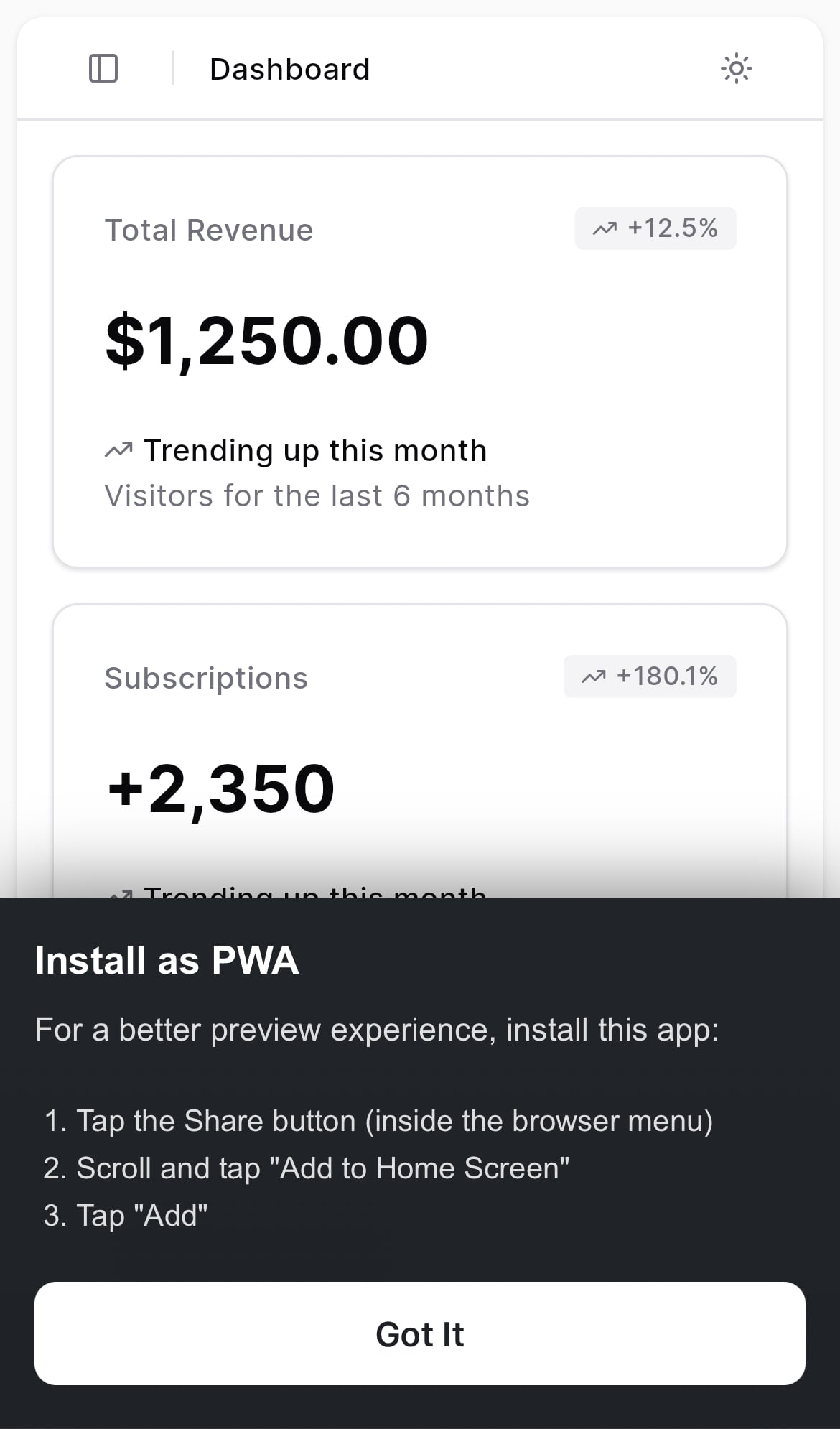Tap the $1,250.00 revenue figure
This screenshot has height=1429, width=840.
point(266,340)
